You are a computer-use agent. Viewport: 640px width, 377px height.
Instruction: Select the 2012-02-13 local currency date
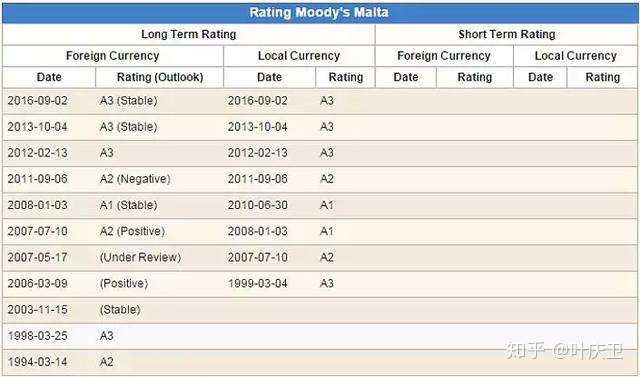258,153
